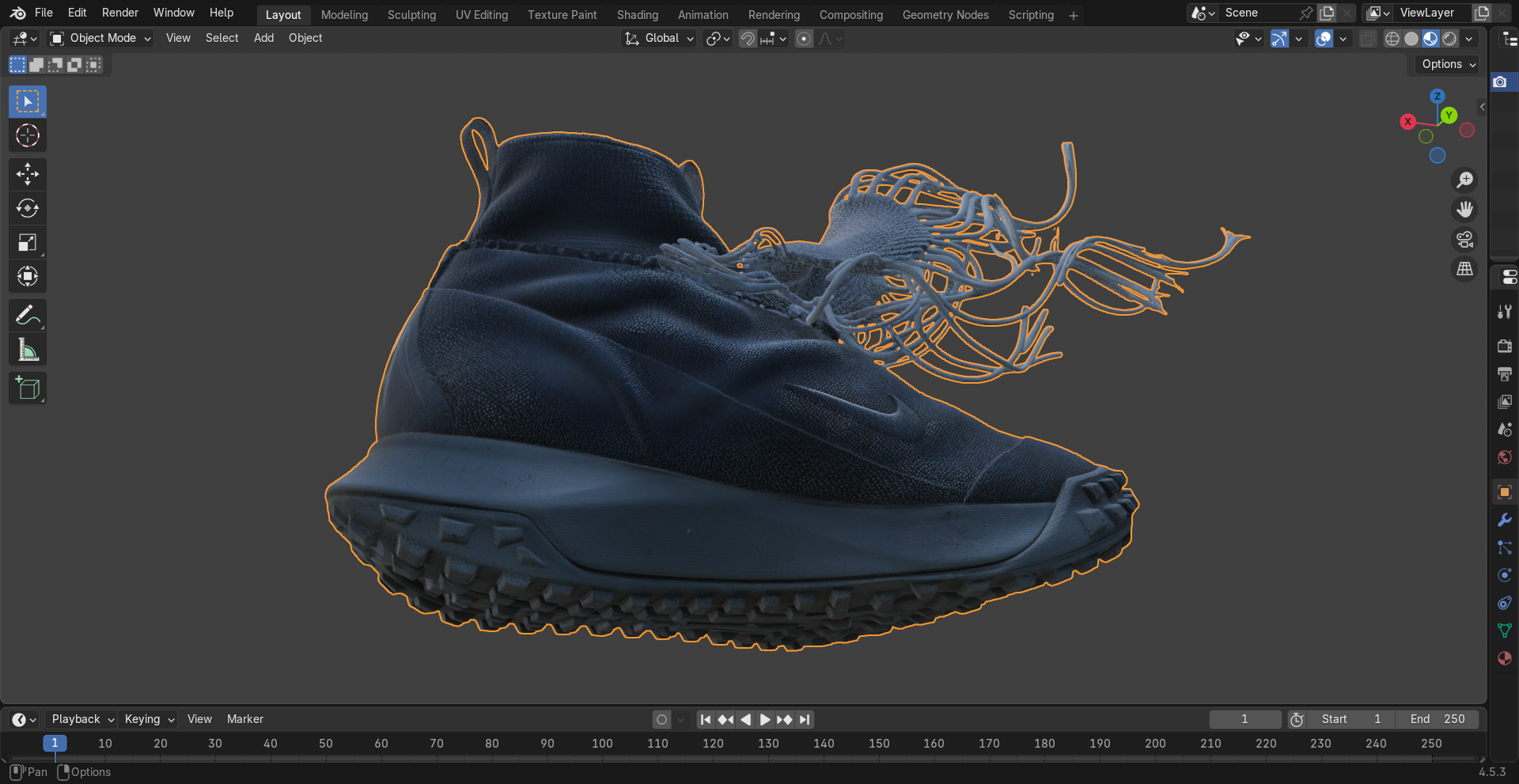Click the Pan view hand icon
This screenshot has width=1519, height=784.
click(x=1465, y=210)
